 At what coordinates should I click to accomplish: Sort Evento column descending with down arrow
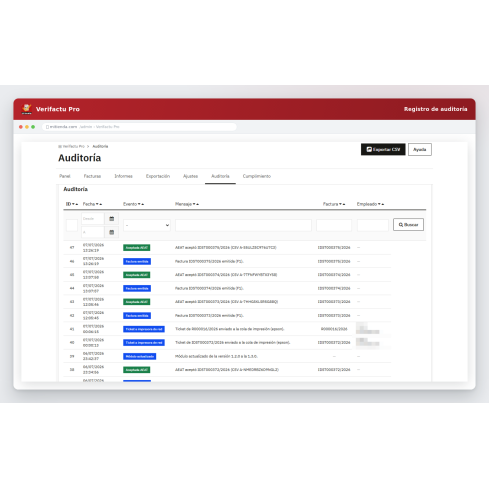point(139,204)
